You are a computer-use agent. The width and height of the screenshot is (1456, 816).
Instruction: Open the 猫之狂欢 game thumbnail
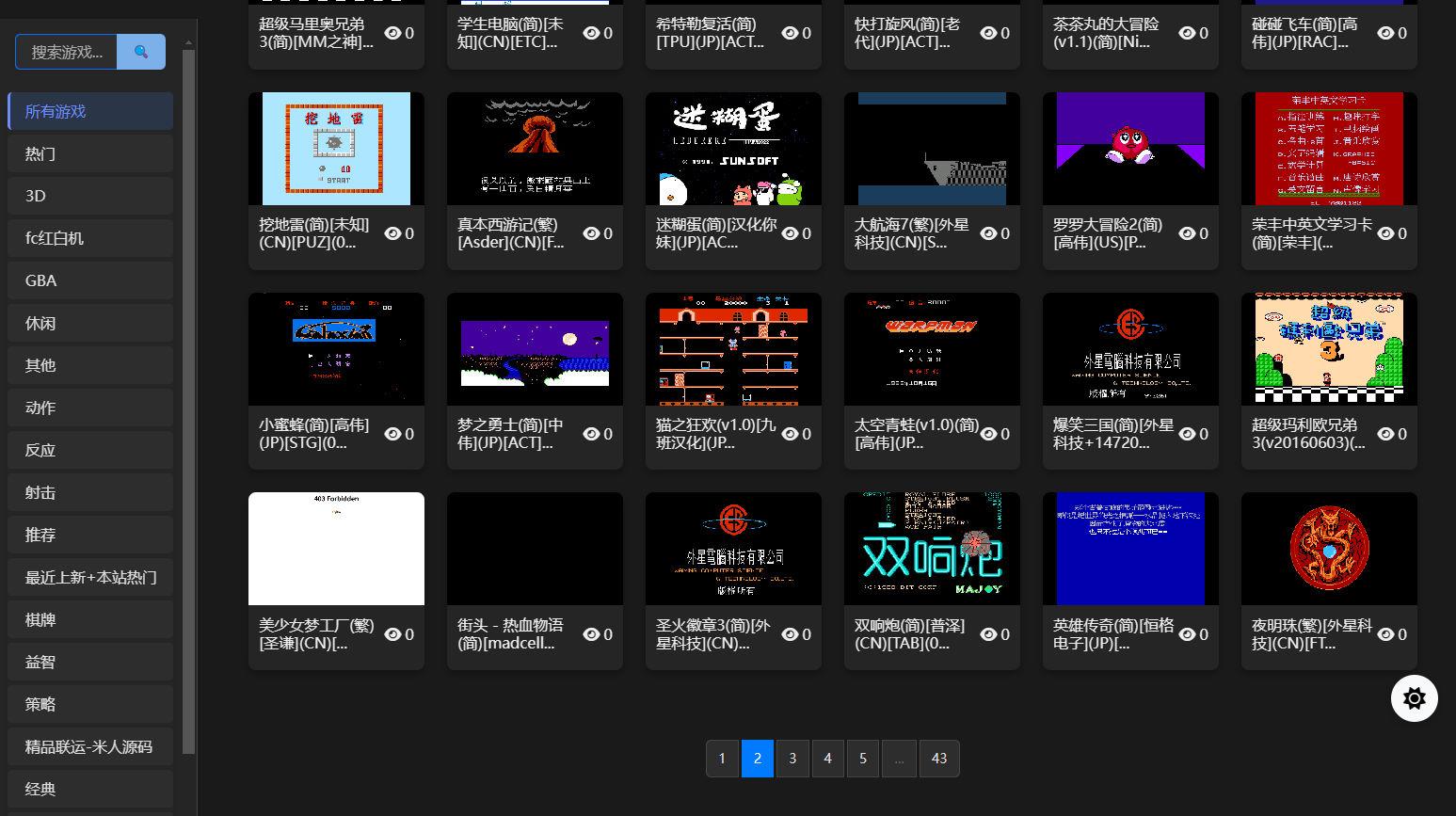[x=733, y=349]
